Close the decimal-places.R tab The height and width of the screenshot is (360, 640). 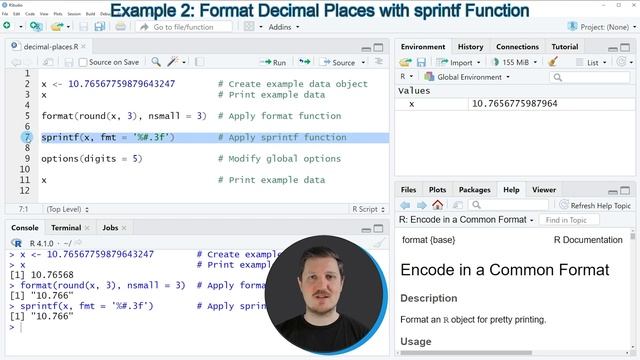coord(83,47)
